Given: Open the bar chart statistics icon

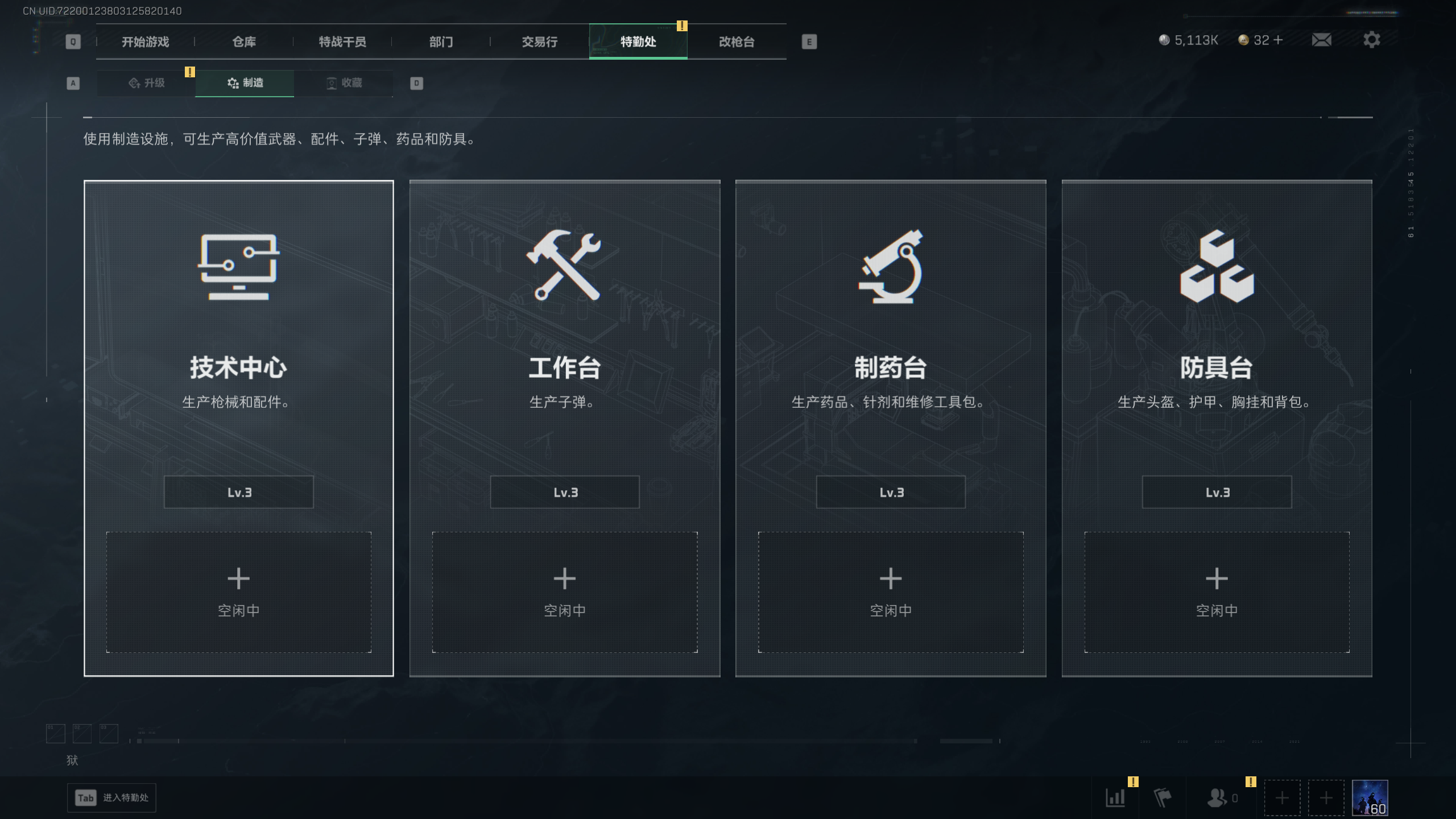Looking at the screenshot, I should click(1115, 797).
